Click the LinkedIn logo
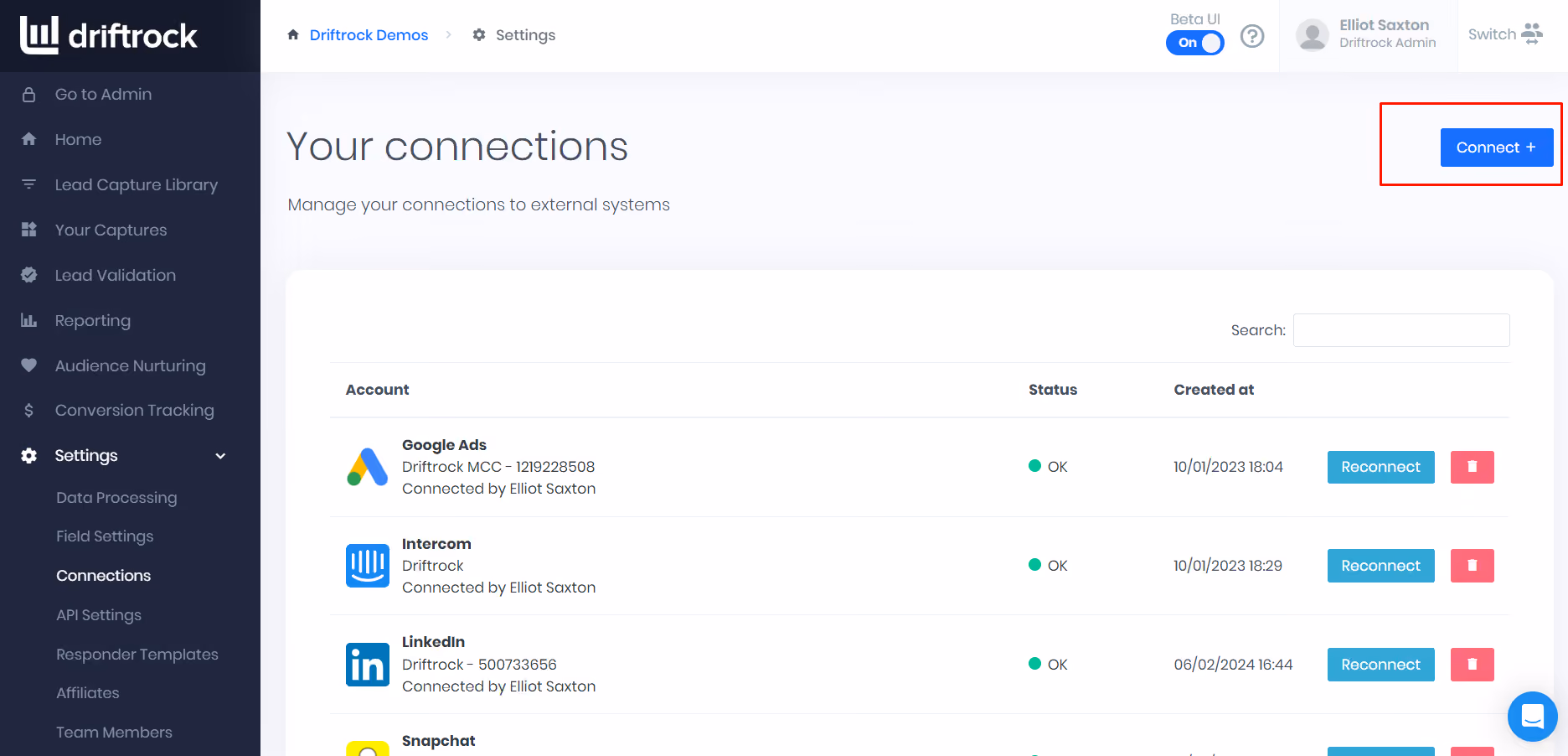The width and height of the screenshot is (1568, 756). tap(368, 665)
